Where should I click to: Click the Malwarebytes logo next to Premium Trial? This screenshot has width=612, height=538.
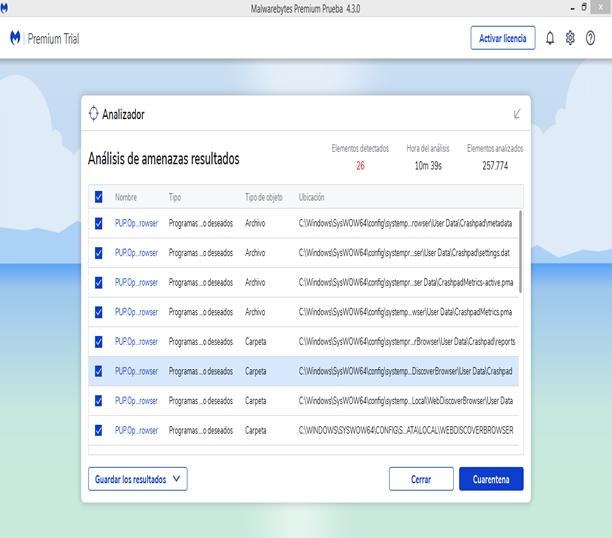pos(15,38)
